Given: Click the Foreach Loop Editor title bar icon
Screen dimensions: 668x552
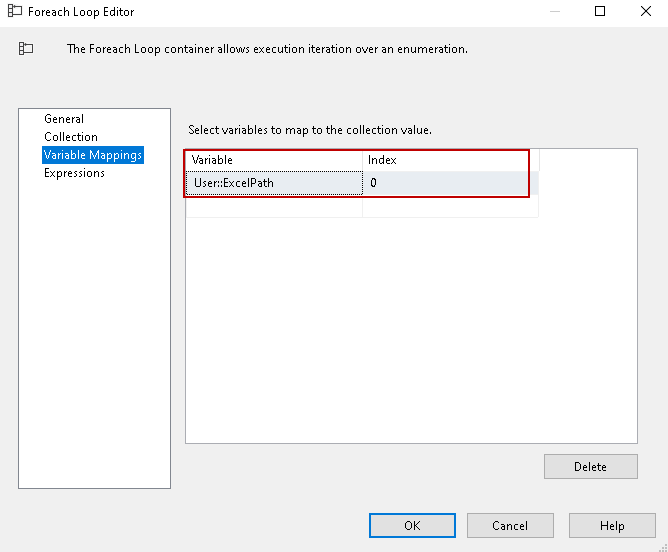Looking at the screenshot, I should 15,12.
